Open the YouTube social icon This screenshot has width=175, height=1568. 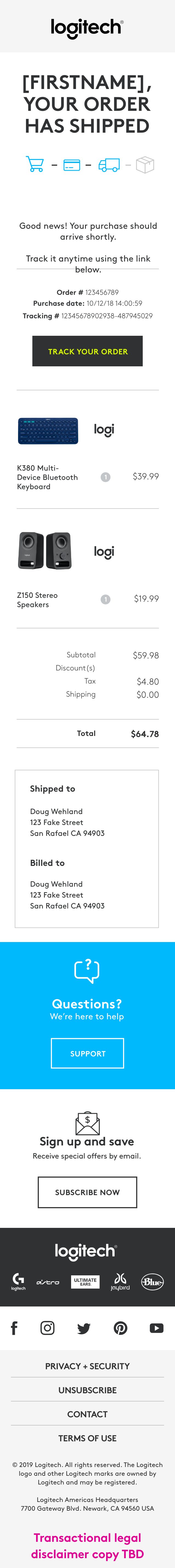[157, 1328]
